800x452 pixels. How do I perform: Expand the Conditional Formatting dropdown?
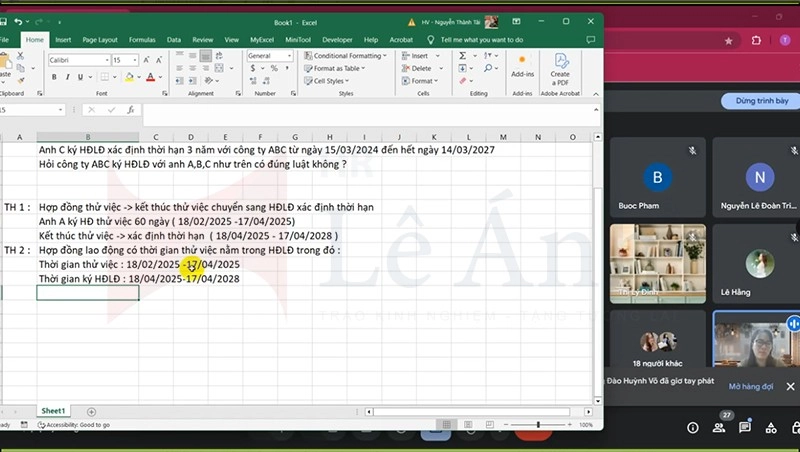(x=347, y=56)
